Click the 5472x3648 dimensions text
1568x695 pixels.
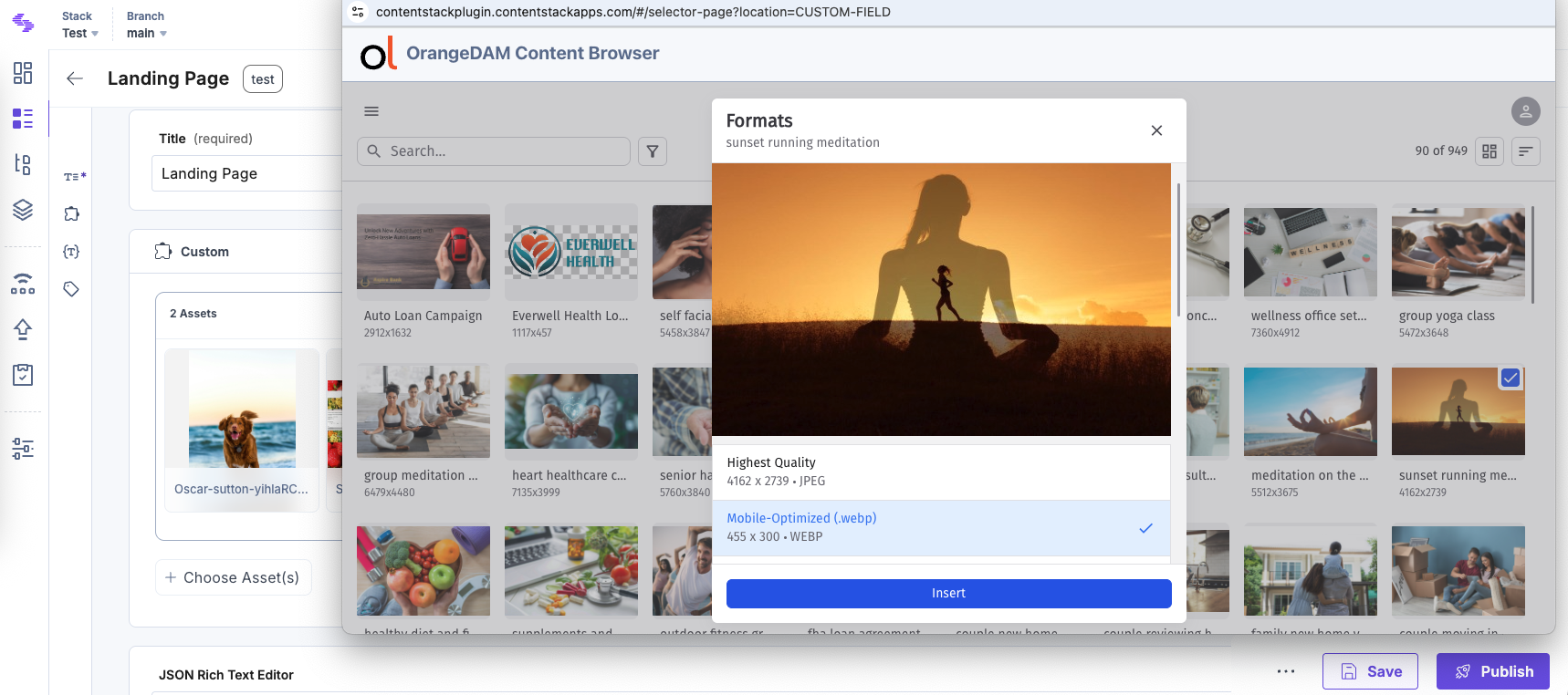[1424, 333]
